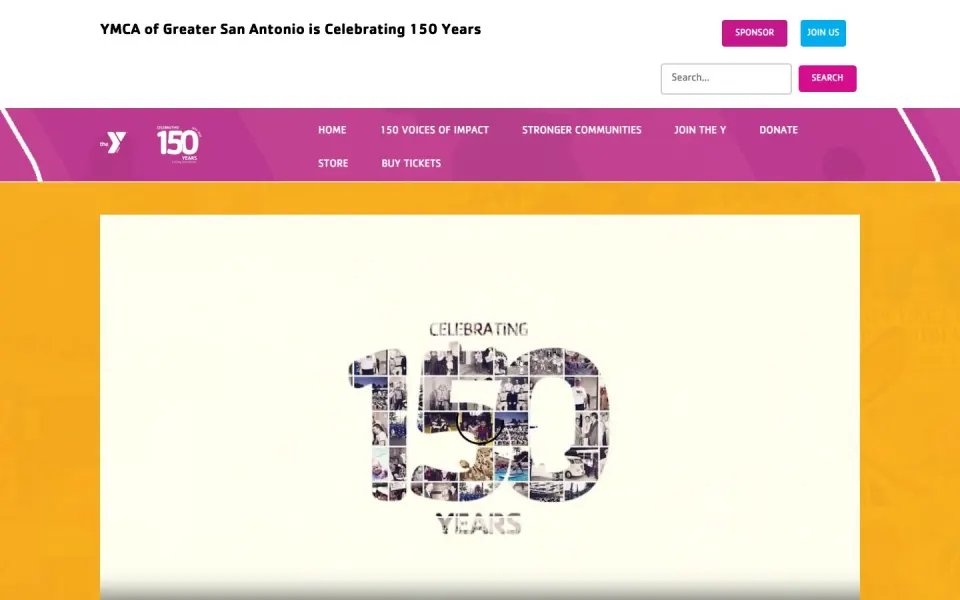Select the Buy Tickets menu item

[x=411, y=163]
